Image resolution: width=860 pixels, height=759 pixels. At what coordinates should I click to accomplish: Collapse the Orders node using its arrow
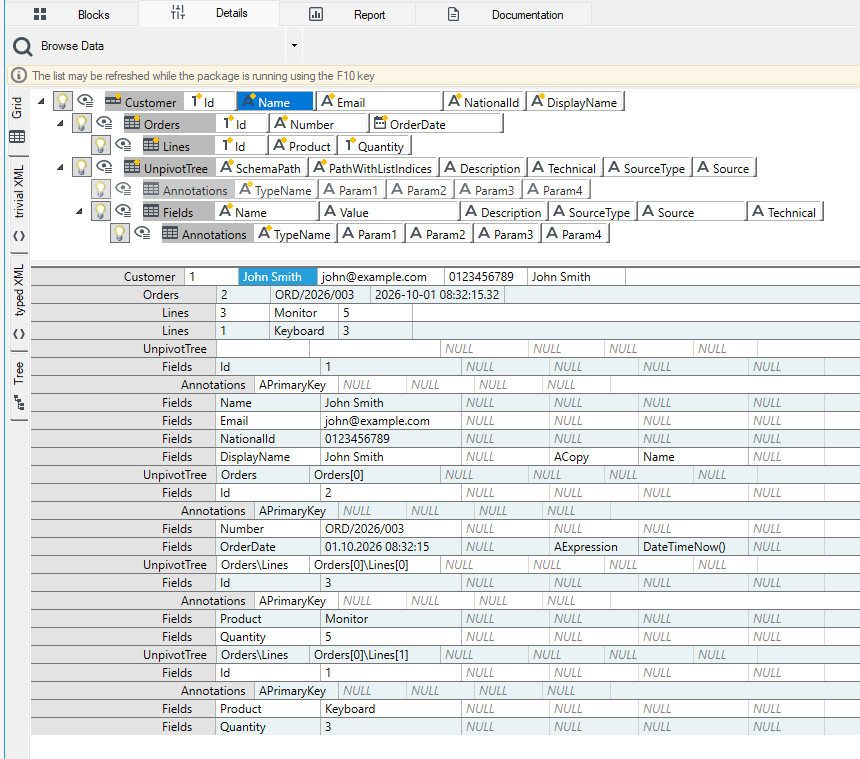point(60,123)
